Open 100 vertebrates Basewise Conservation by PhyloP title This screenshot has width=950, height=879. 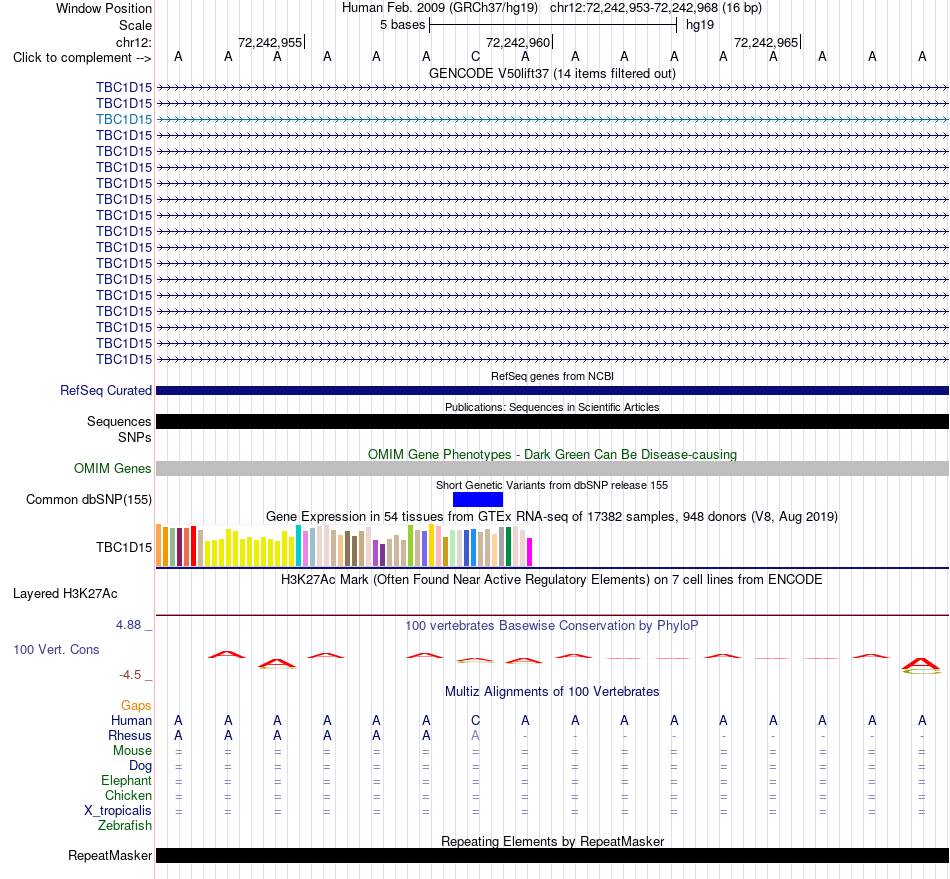[x=552, y=626]
